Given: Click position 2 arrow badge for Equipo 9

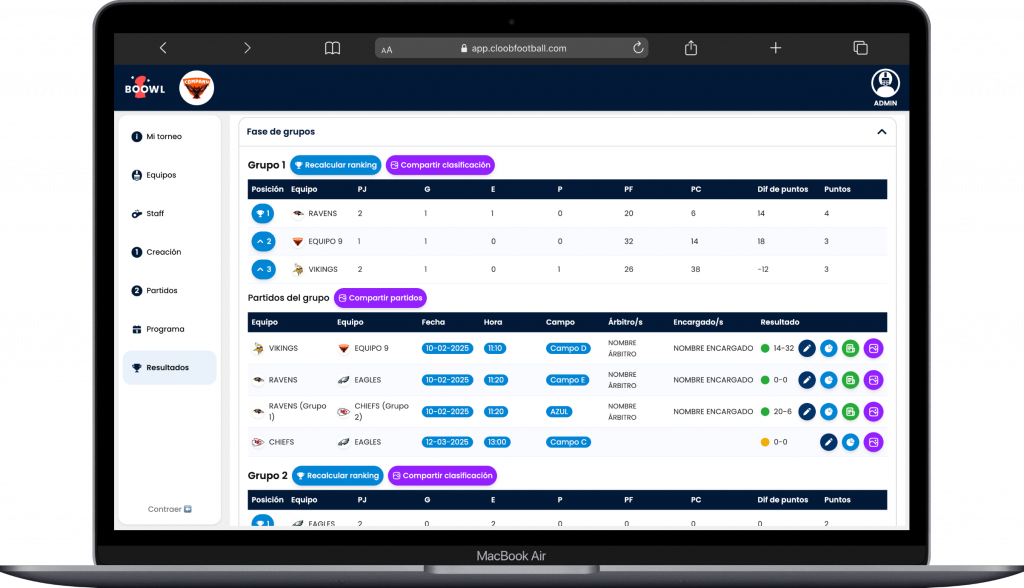Looking at the screenshot, I should (263, 241).
